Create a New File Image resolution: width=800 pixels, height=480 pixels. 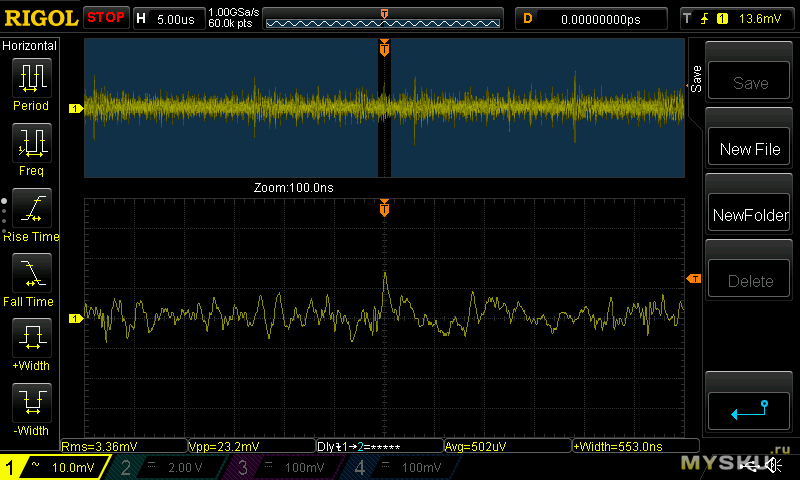click(x=749, y=147)
